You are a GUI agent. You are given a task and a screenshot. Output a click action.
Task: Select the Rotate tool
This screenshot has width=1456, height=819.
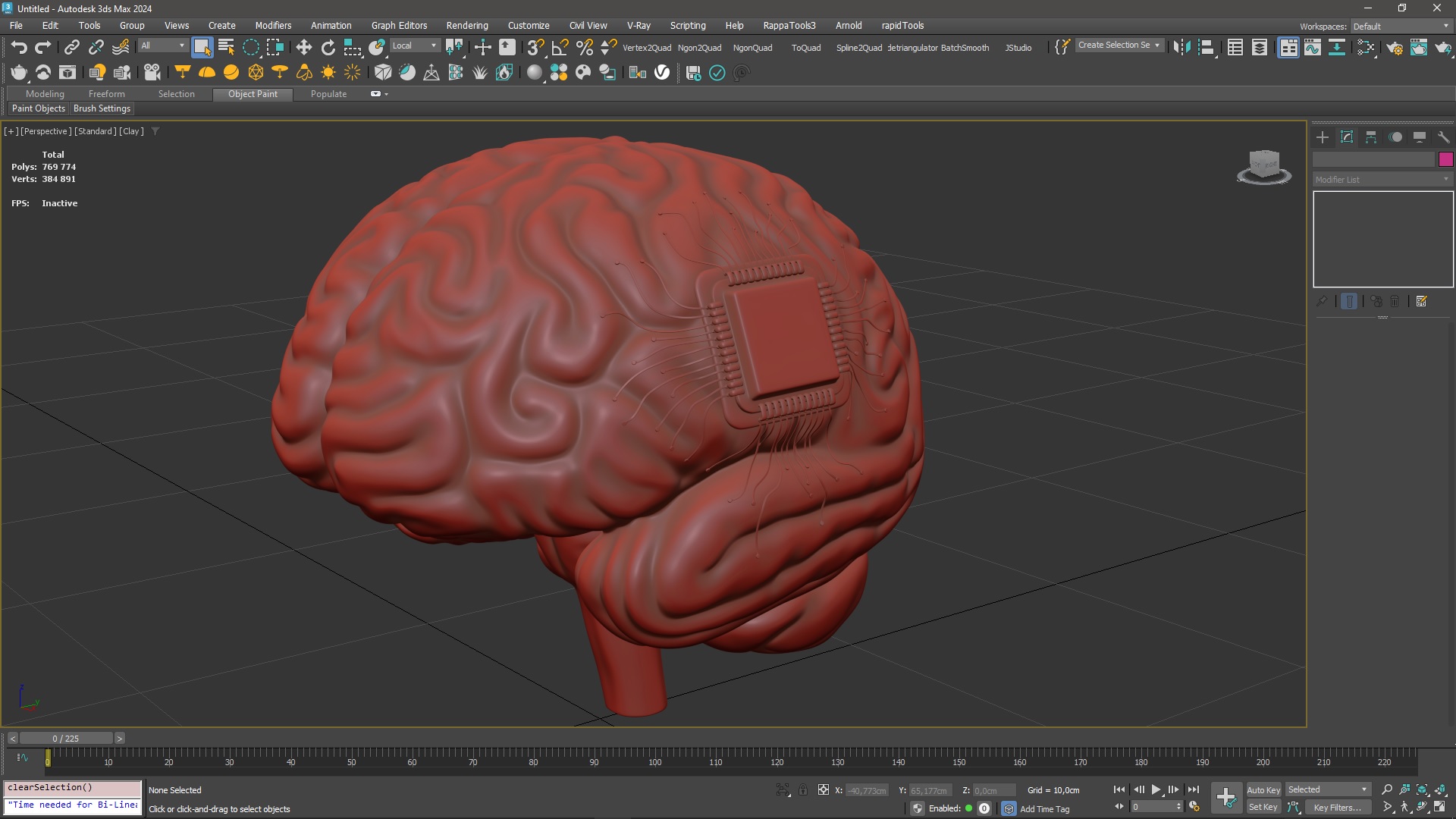328,47
